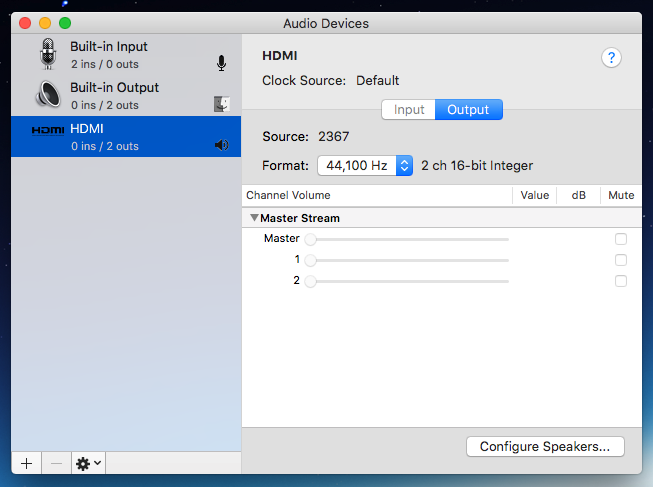This screenshot has width=653, height=487.
Task: Open the gear action menu
Action: click(x=88, y=463)
